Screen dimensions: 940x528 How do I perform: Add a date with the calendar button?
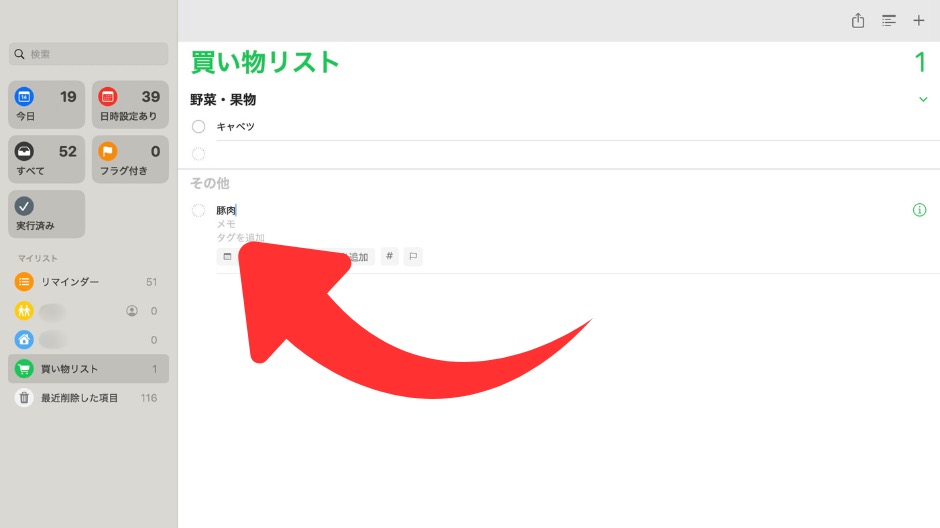(x=227, y=257)
